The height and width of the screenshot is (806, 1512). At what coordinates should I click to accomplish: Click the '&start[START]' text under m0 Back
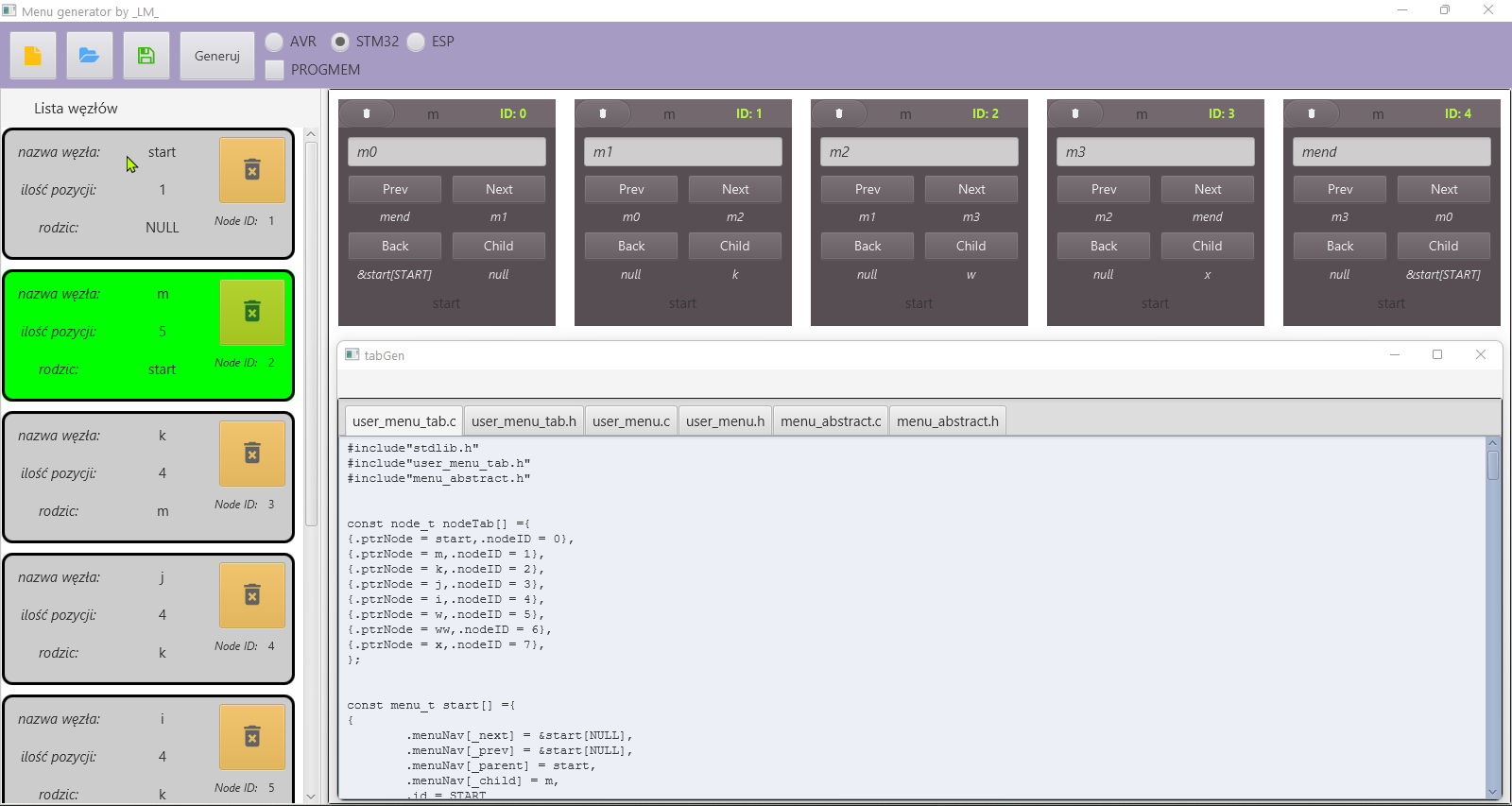click(394, 274)
